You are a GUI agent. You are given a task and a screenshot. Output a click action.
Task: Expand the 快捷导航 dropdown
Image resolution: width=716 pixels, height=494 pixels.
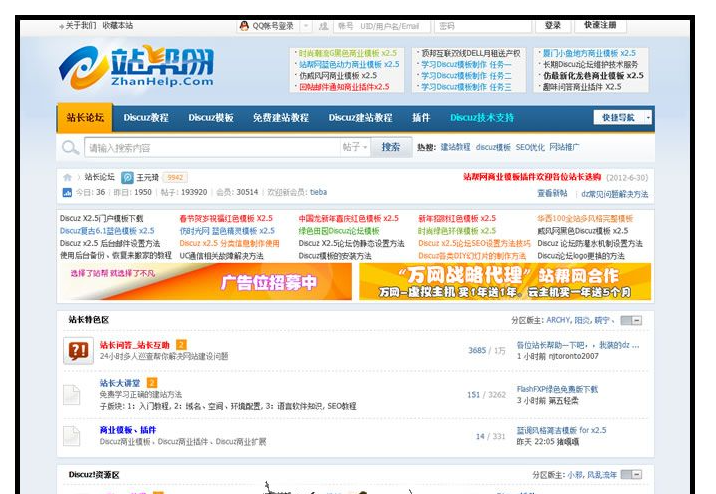(622, 117)
